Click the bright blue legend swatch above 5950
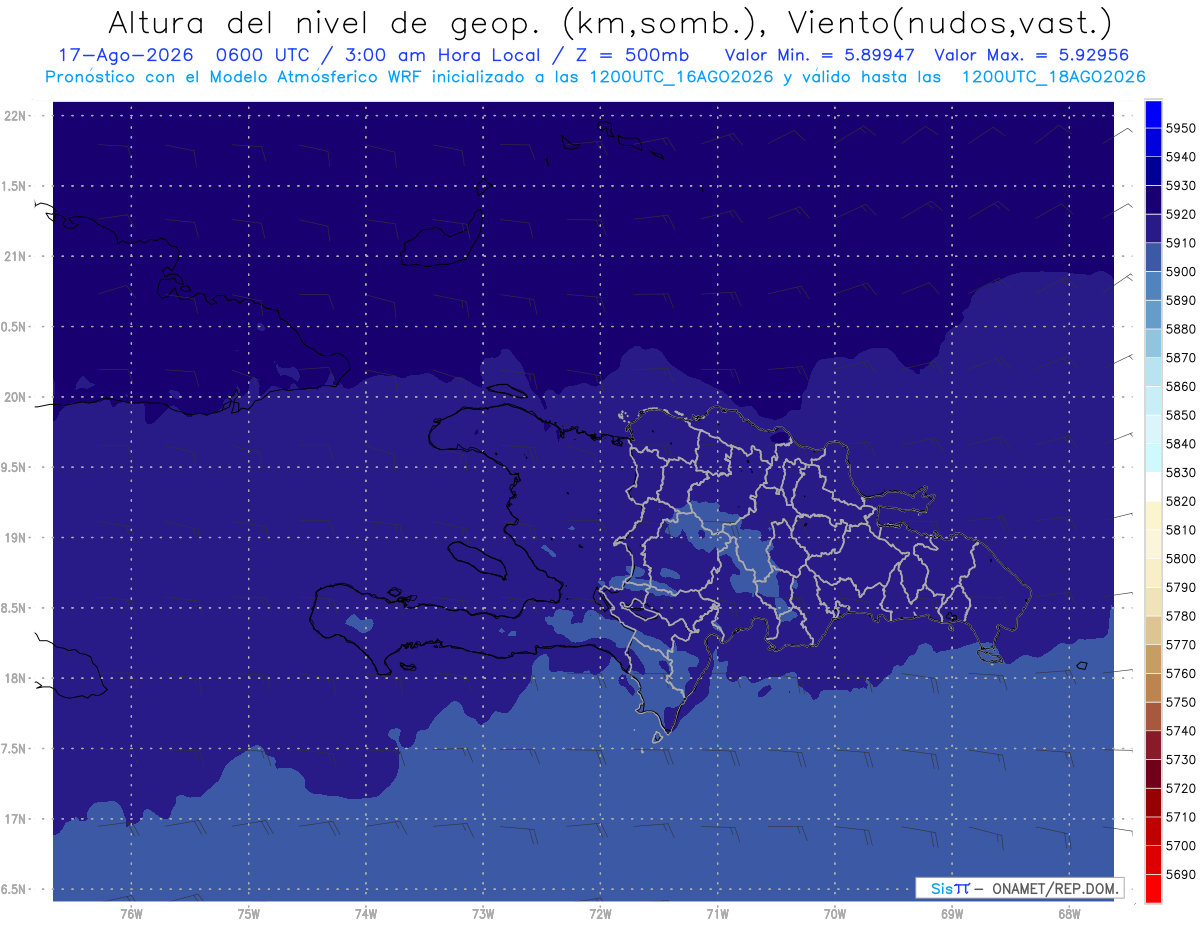This screenshot has height=927, width=1200. click(x=1153, y=114)
